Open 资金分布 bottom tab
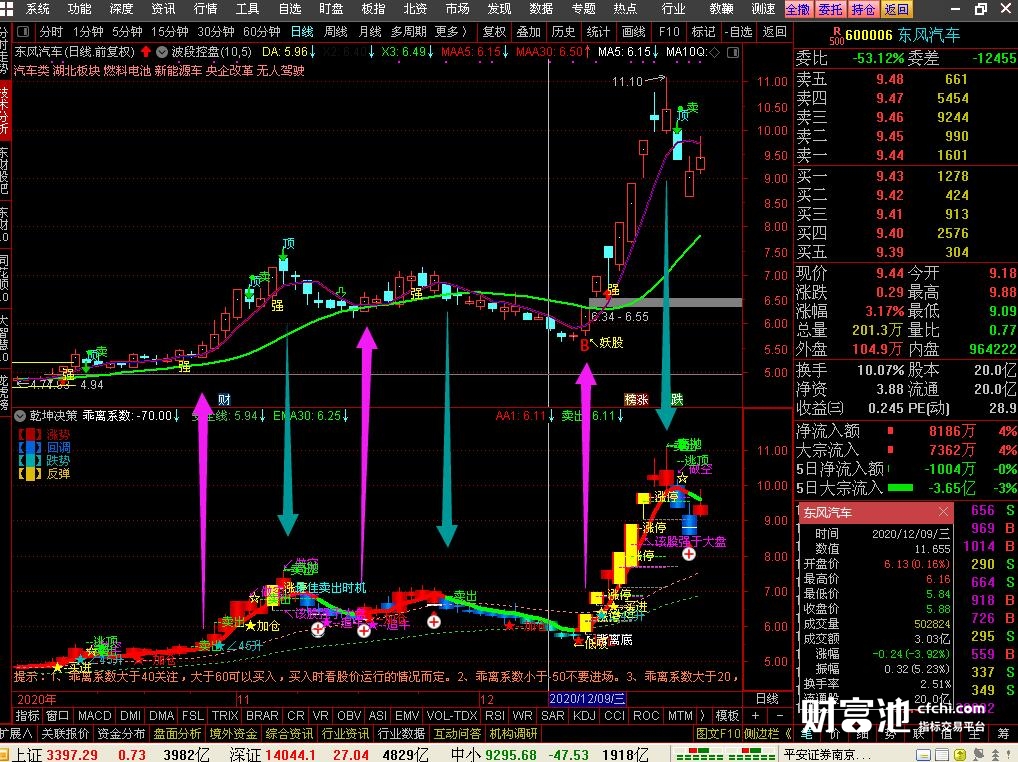1018x762 pixels. pos(121,733)
